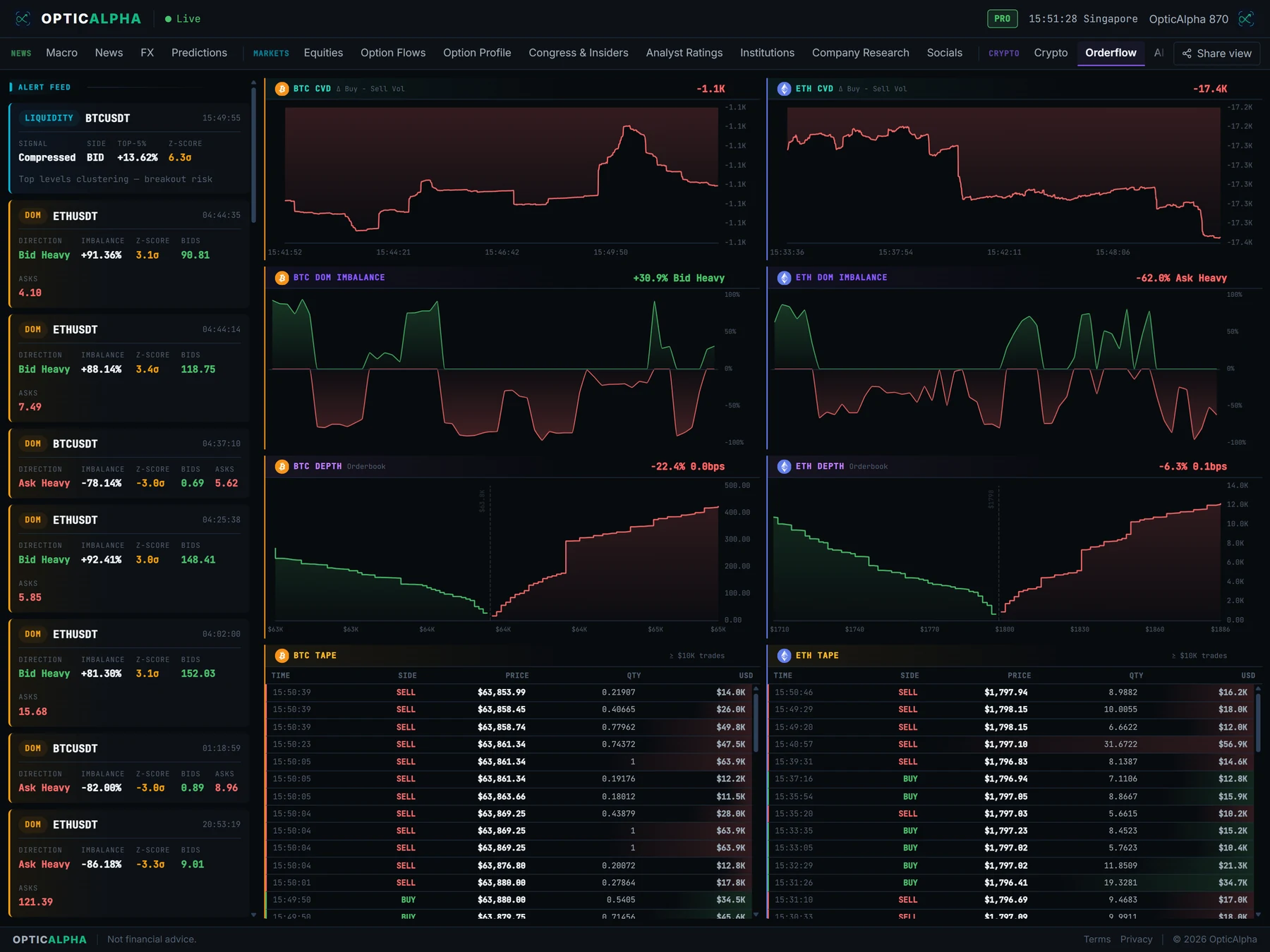Select the Orderflow tab
The height and width of the screenshot is (952, 1270).
point(1111,53)
